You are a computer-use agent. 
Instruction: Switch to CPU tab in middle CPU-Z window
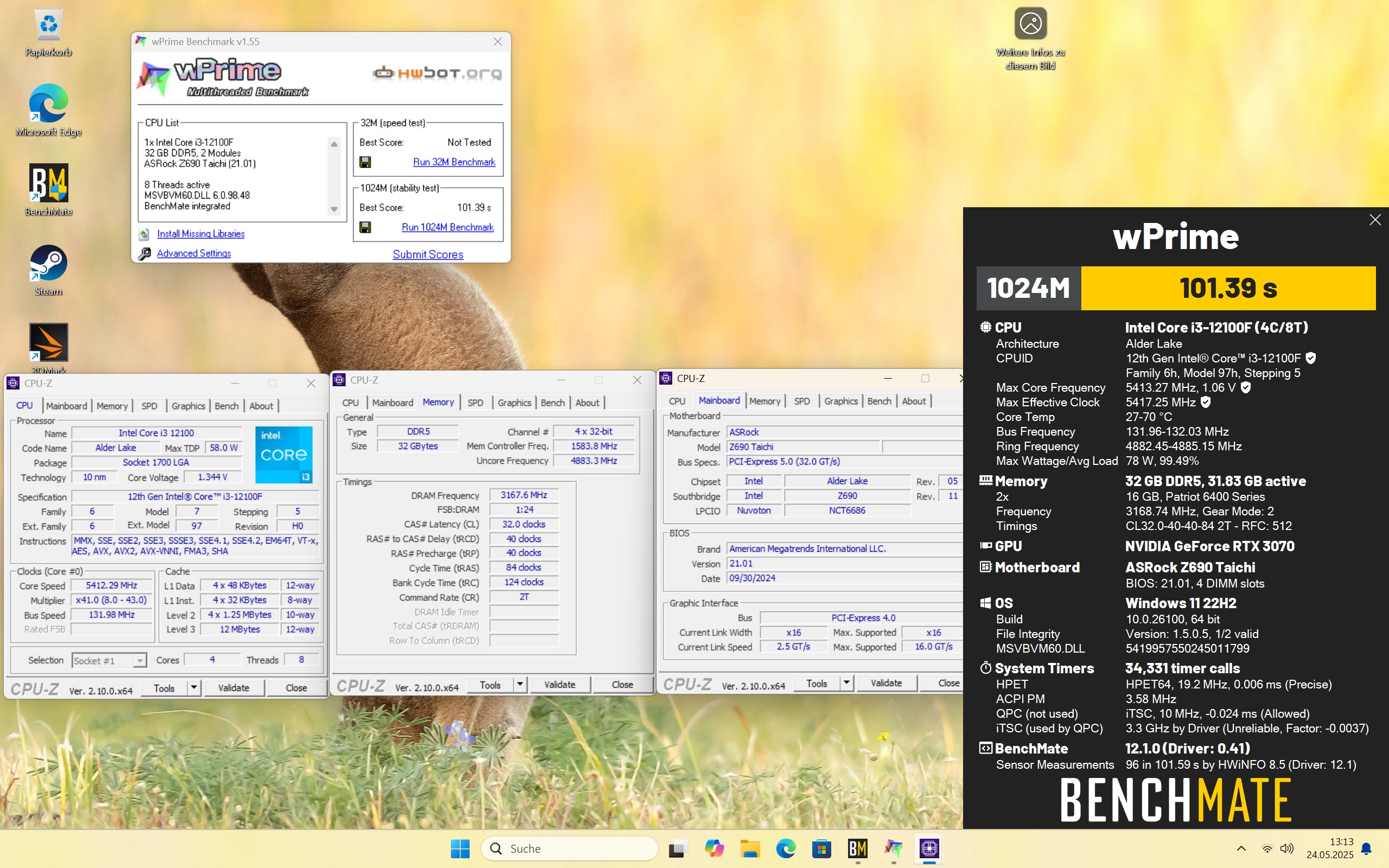(x=350, y=403)
